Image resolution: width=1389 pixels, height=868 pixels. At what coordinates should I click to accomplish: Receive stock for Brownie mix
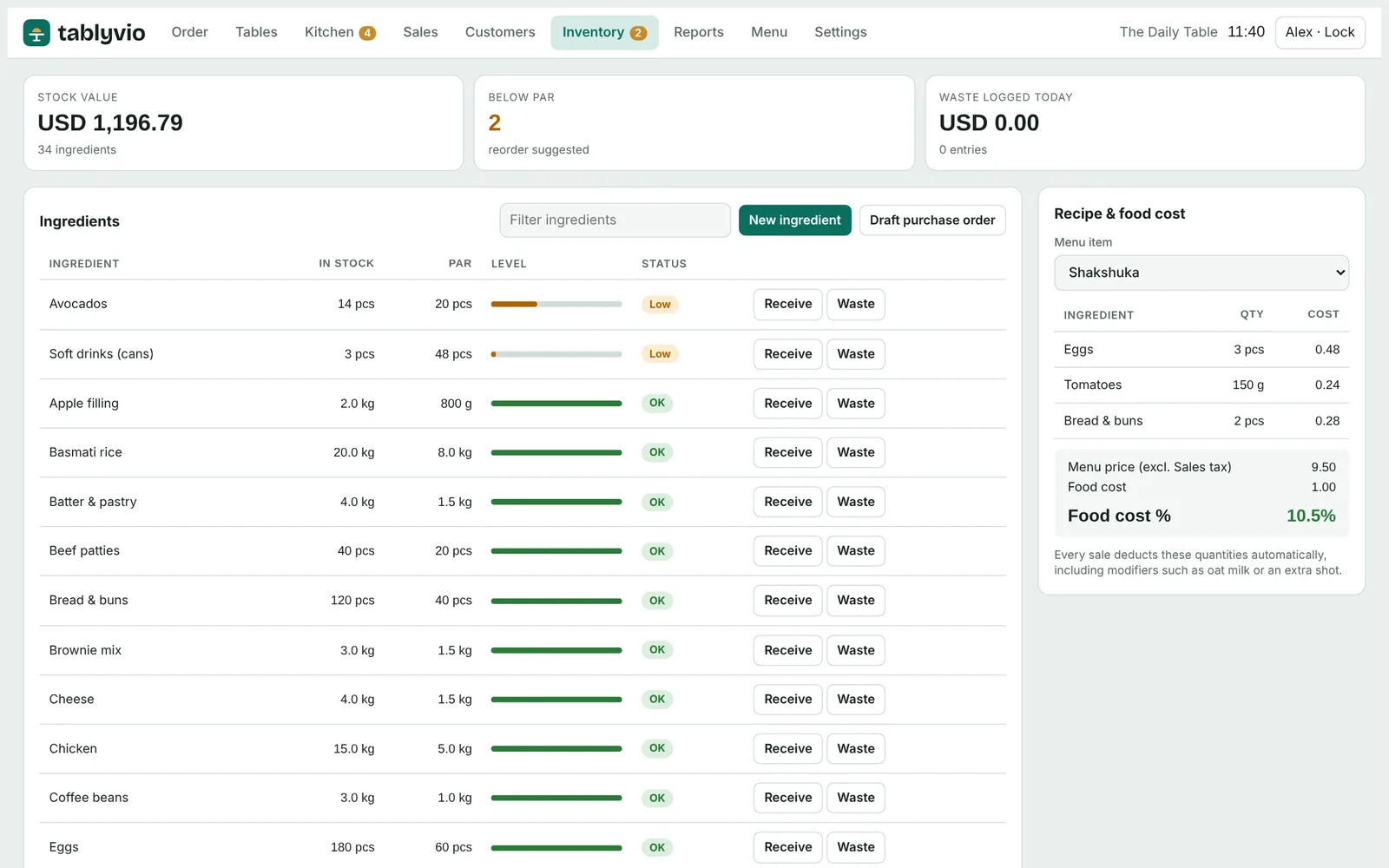click(x=787, y=650)
